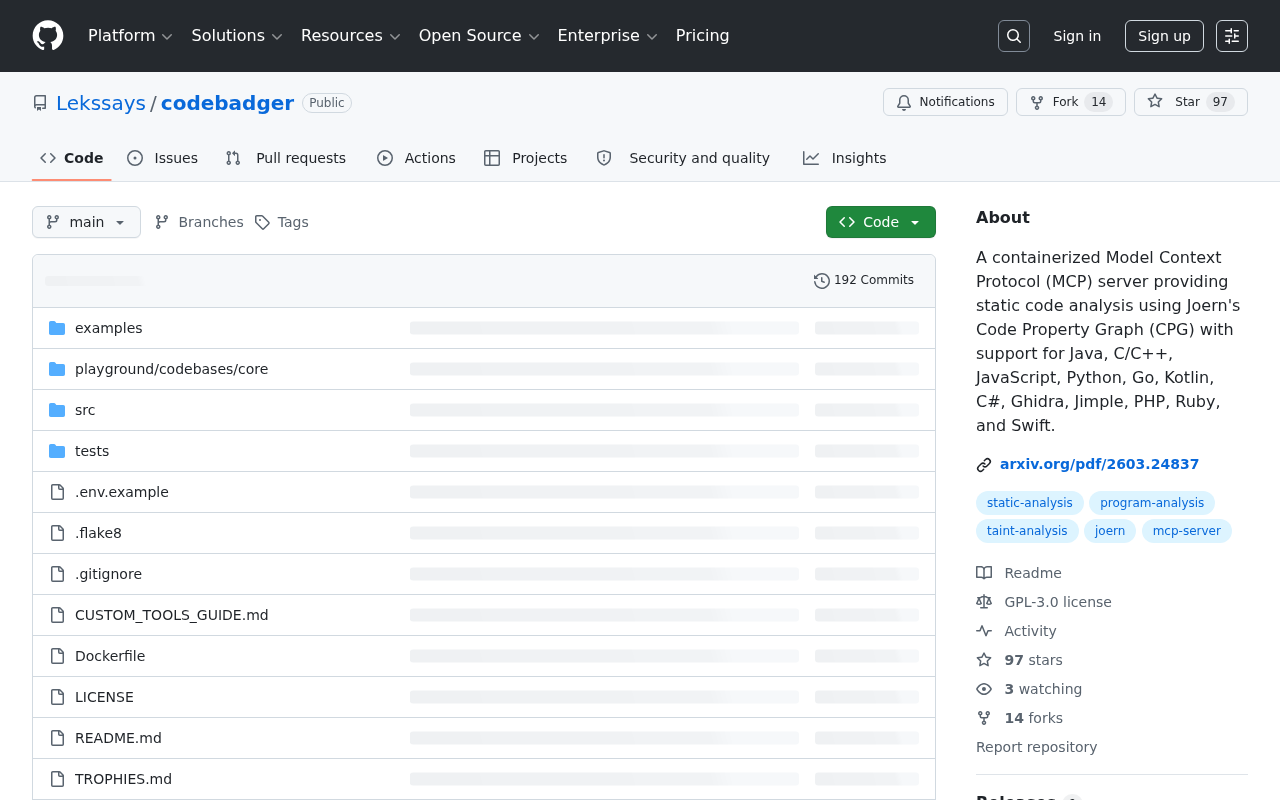This screenshot has height=800, width=1280.
Task: Click the Report repository link
Action: point(1036,747)
